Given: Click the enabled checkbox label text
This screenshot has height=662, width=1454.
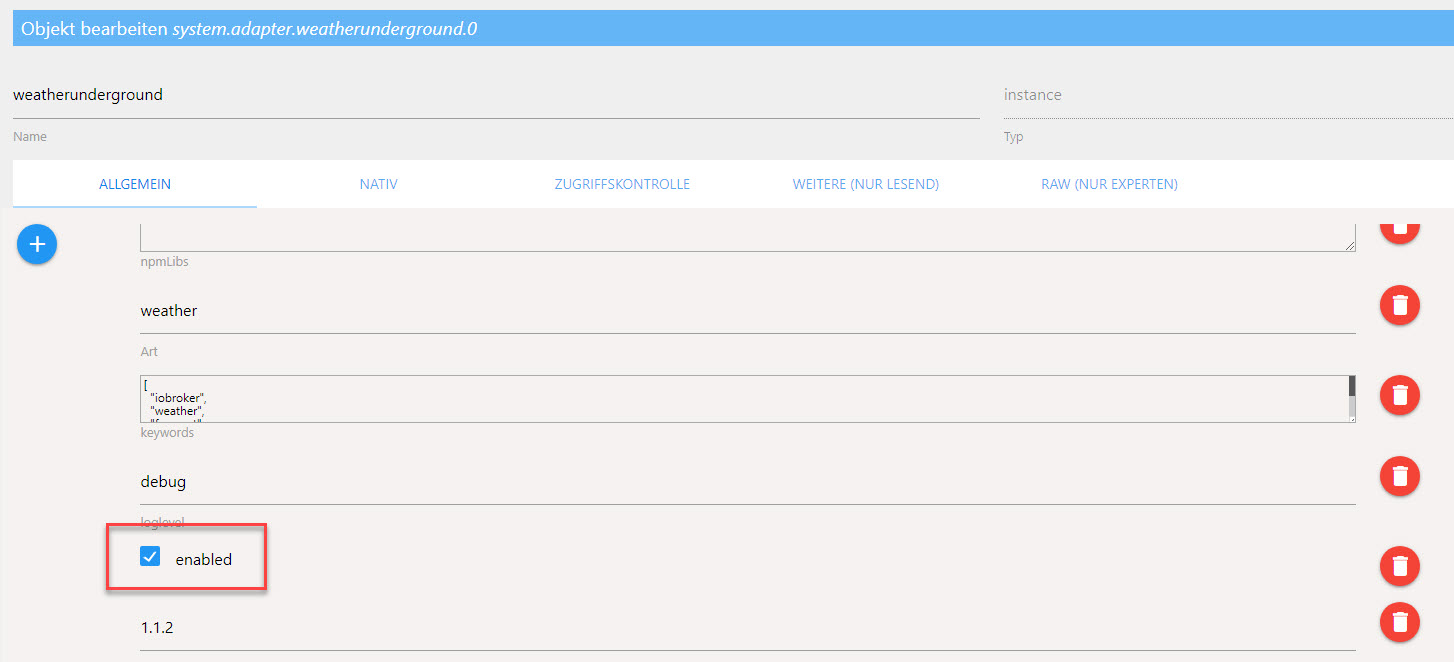Looking at the screenshot, I should click(204, 559).
